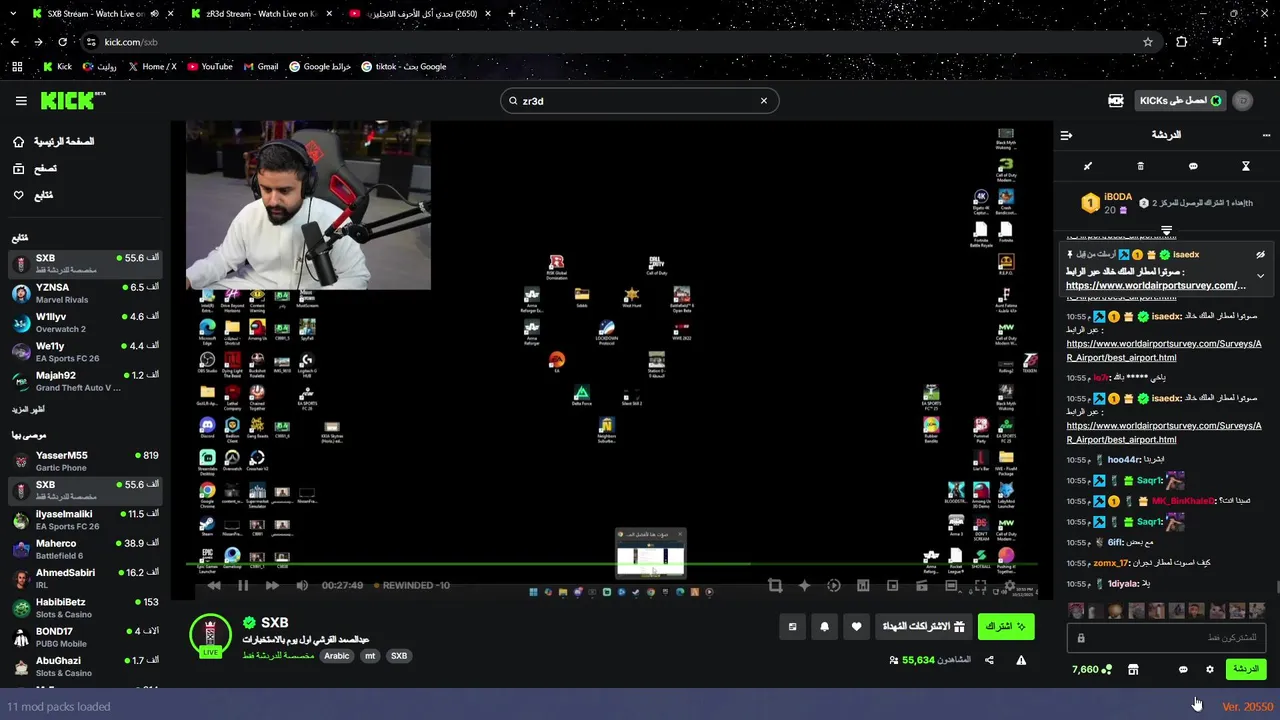Viewport: 1280px width, 720px height.
Task: Fast forward the stream player
Action: 272,586
